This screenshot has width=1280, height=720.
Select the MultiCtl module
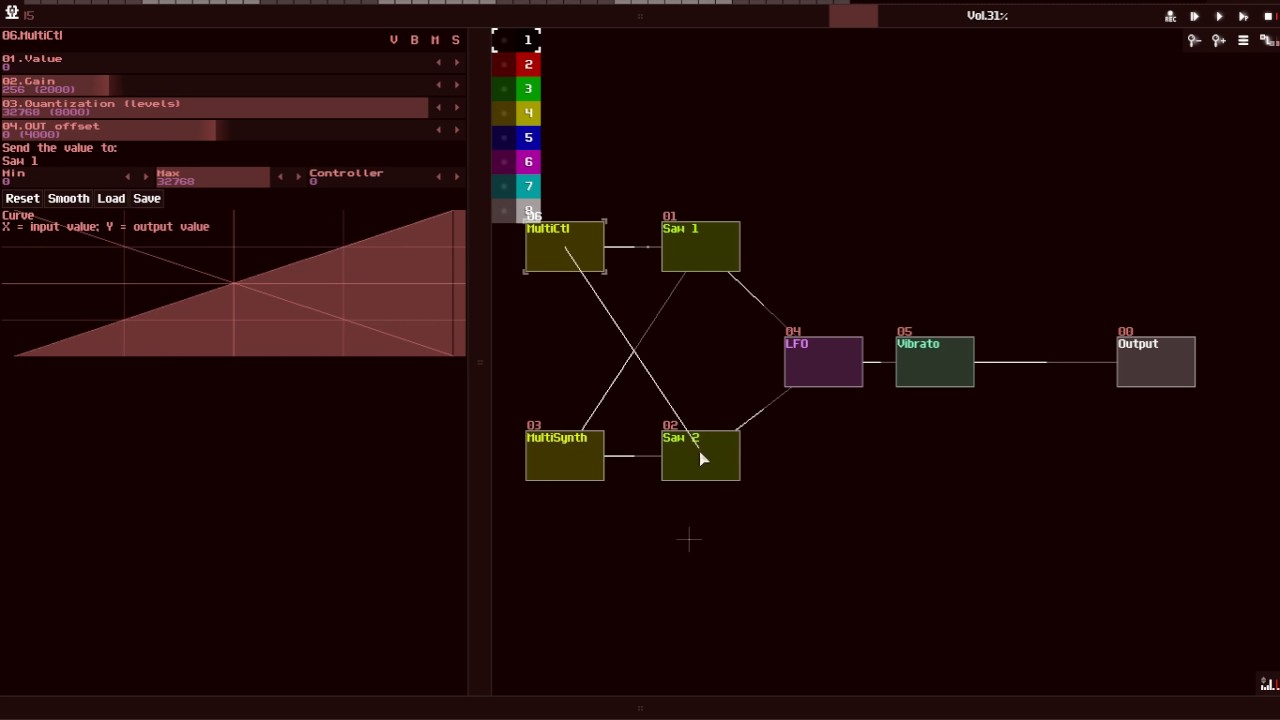[x=565, y=246]
